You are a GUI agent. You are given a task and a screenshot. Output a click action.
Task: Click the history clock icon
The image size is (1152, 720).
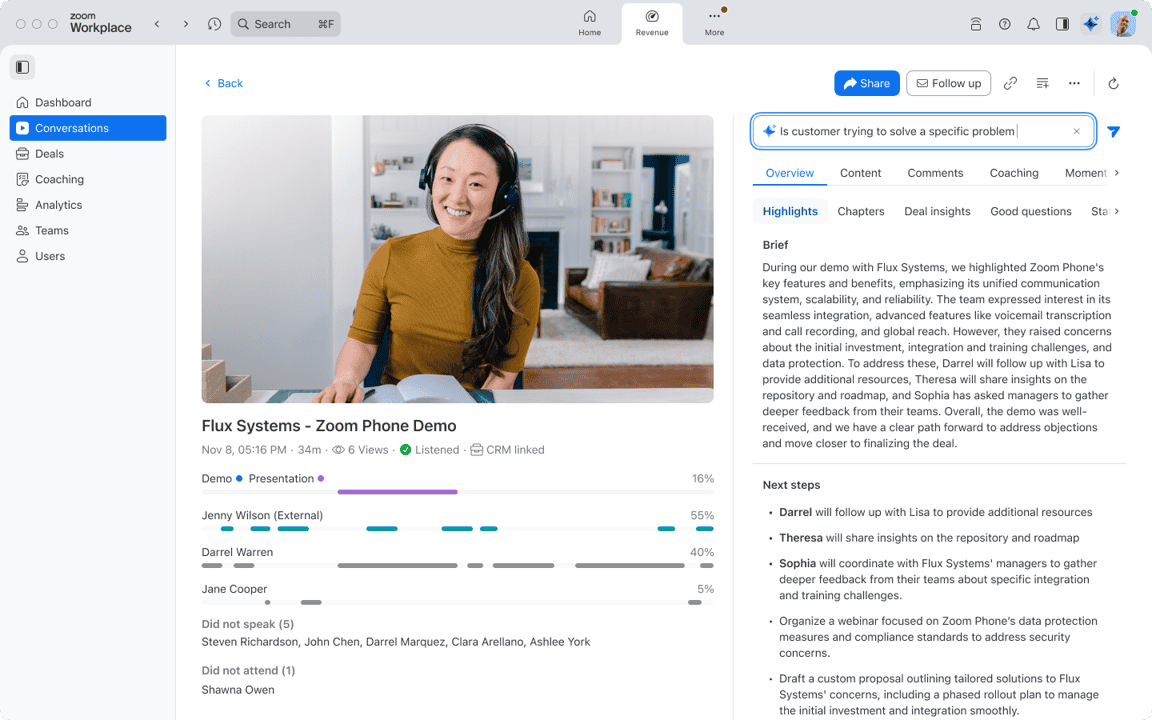(214, 24)
